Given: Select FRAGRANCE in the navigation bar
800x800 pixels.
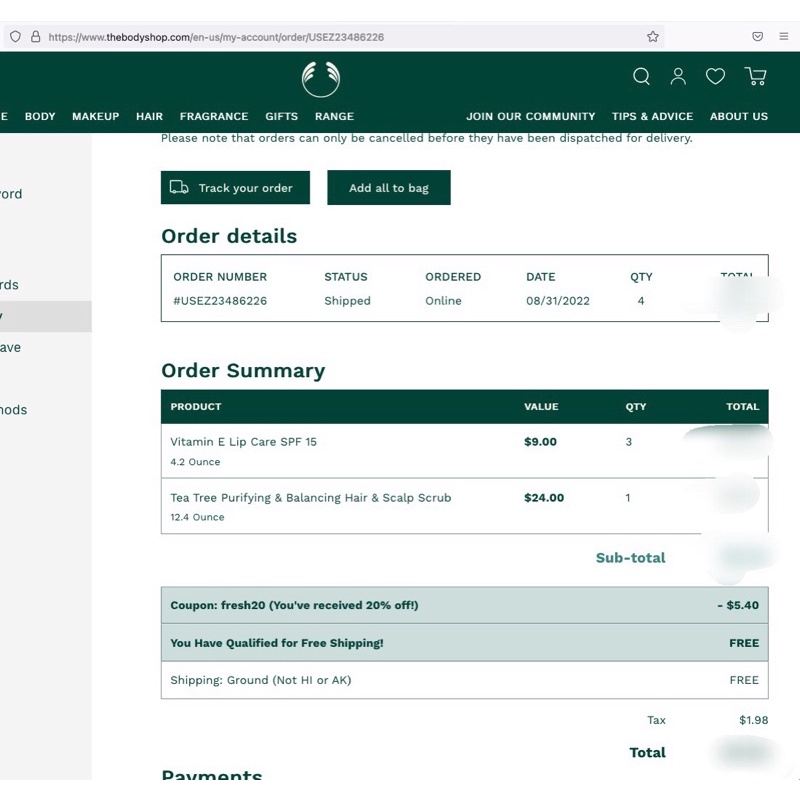Looking at the screenshot, I should pyautogui.click(x=214, y=117).
